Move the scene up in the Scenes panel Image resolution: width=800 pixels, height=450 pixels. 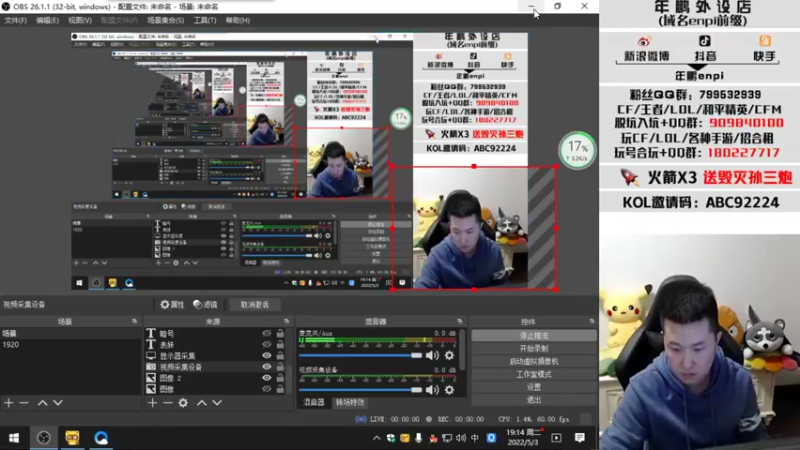[42, 403]
